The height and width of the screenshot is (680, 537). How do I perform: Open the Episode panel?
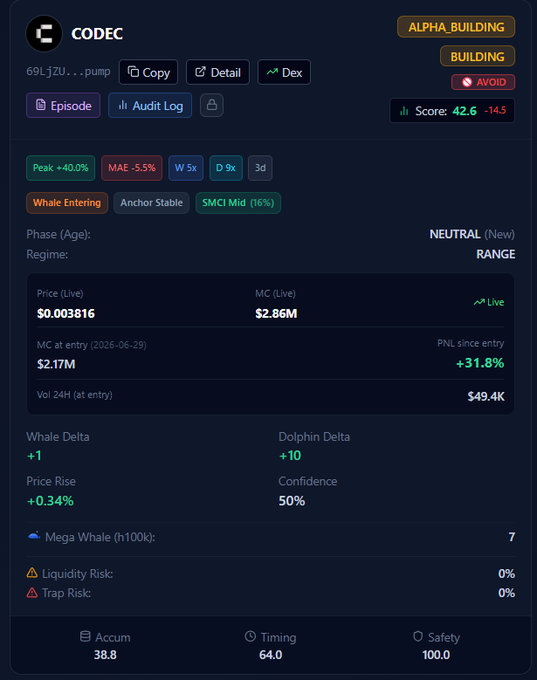coord(63,105)
